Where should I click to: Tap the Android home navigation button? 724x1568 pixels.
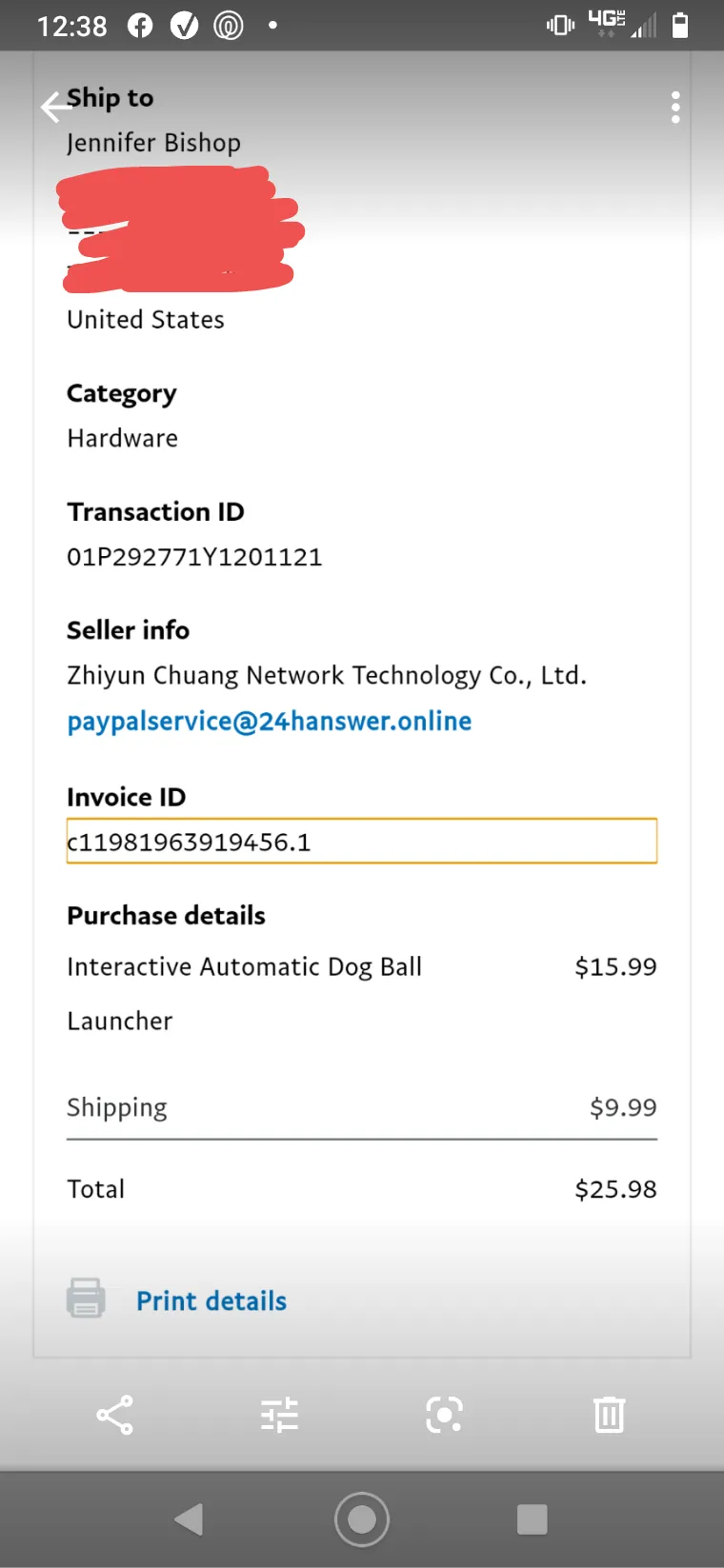tap(362, 1519)
